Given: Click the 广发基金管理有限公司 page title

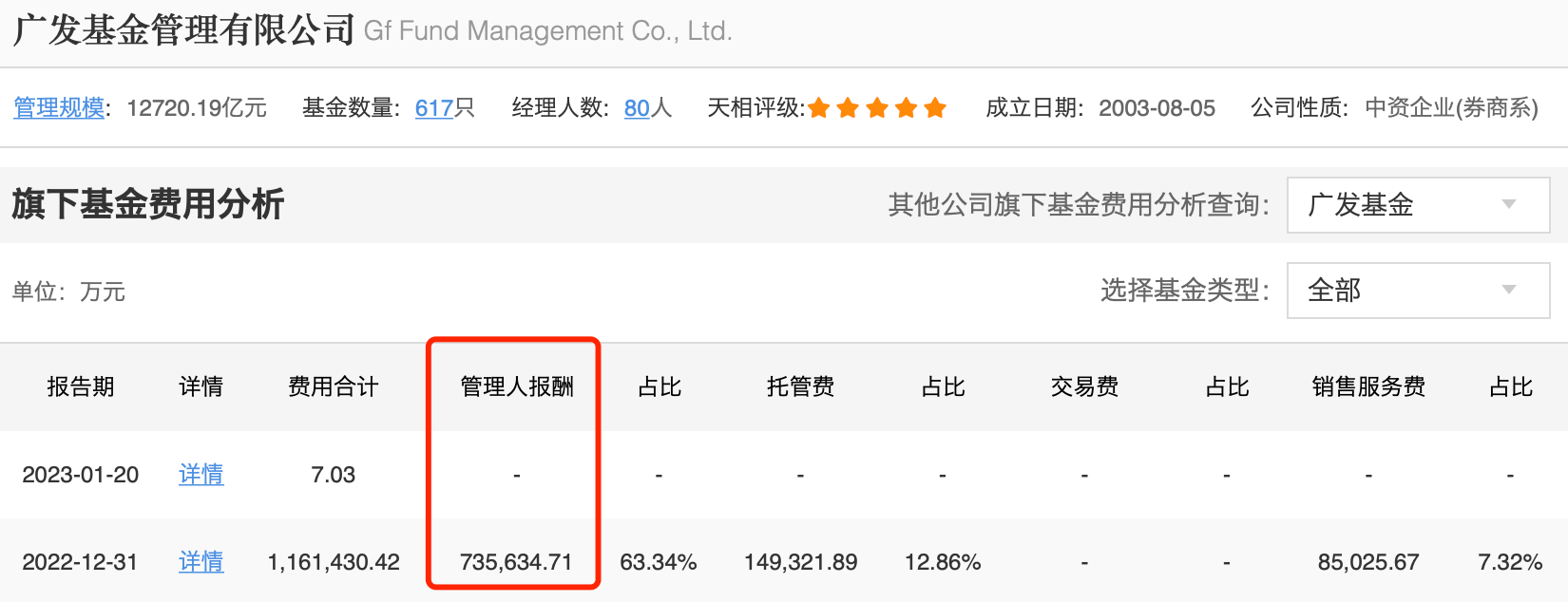Looking at the screenshot, I should 184,30.
